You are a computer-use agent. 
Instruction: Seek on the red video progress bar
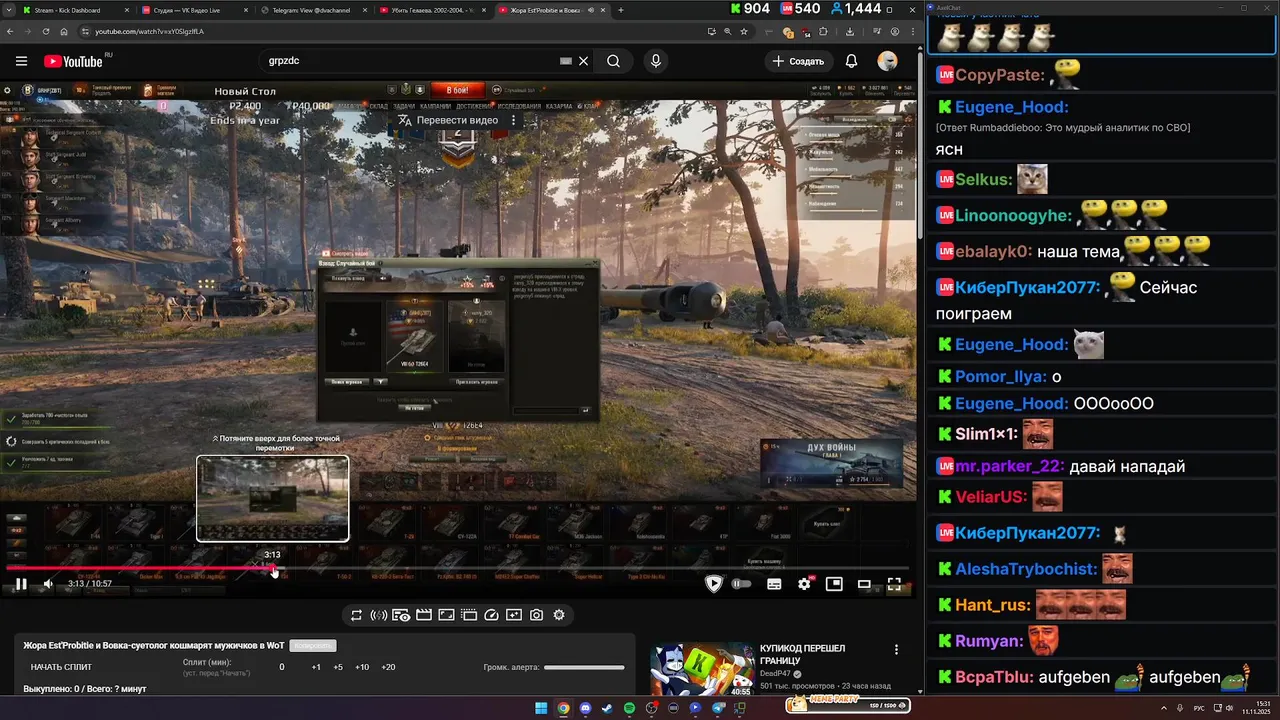pos(457,570)
